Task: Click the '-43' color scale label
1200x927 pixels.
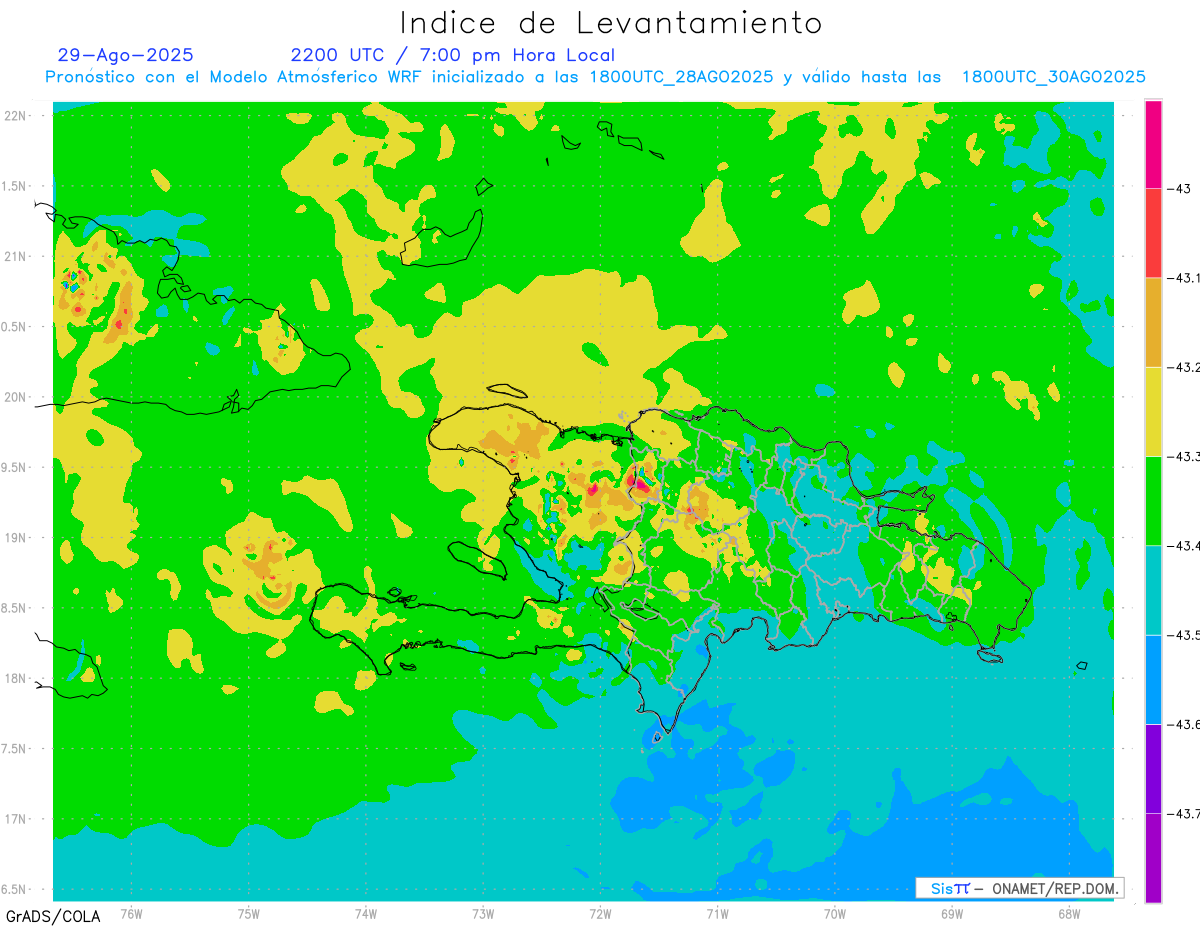Action: pos(1179,189)
